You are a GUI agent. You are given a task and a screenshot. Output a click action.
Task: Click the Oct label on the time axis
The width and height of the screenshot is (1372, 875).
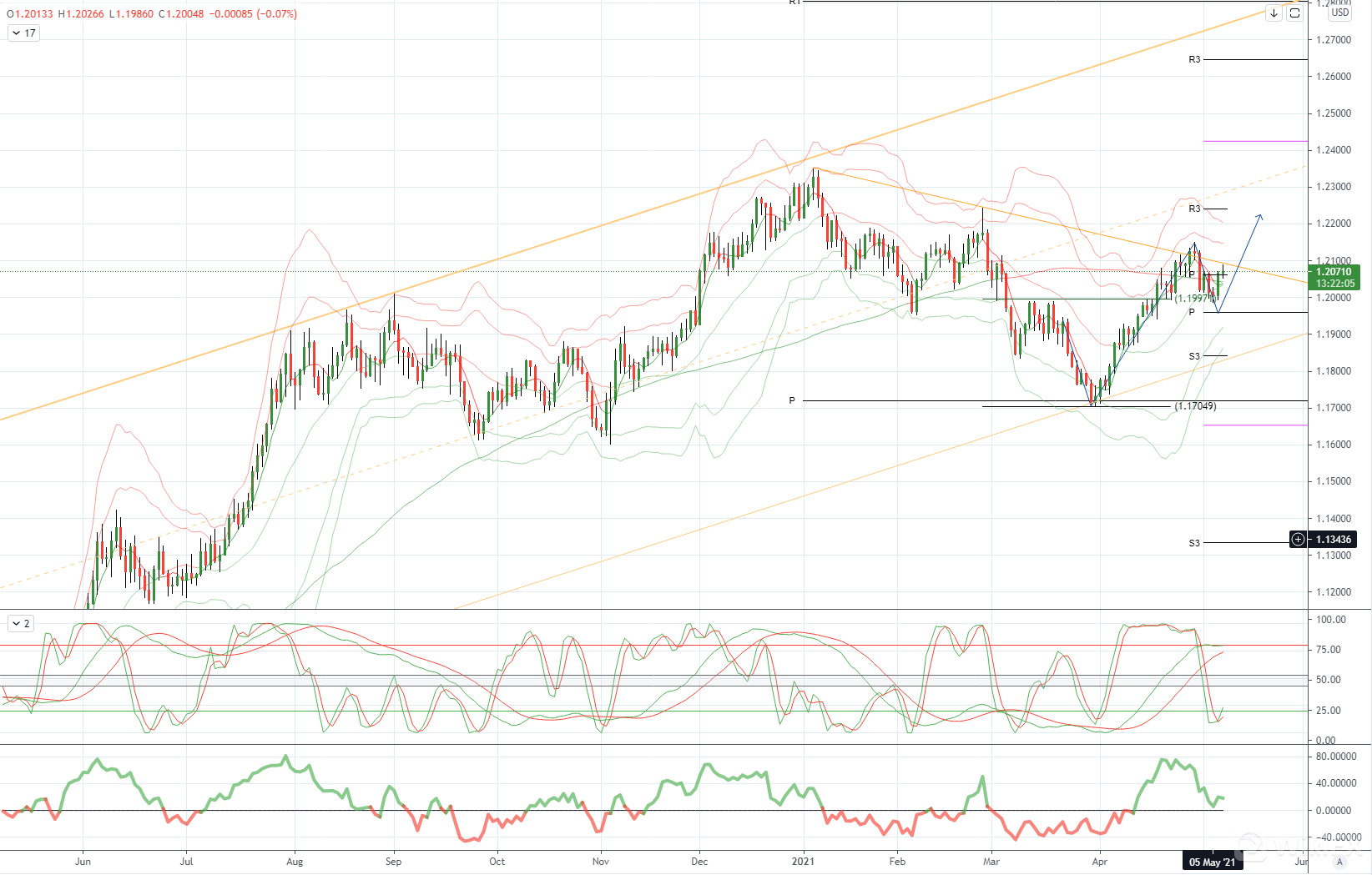click(x=497, y=862)
